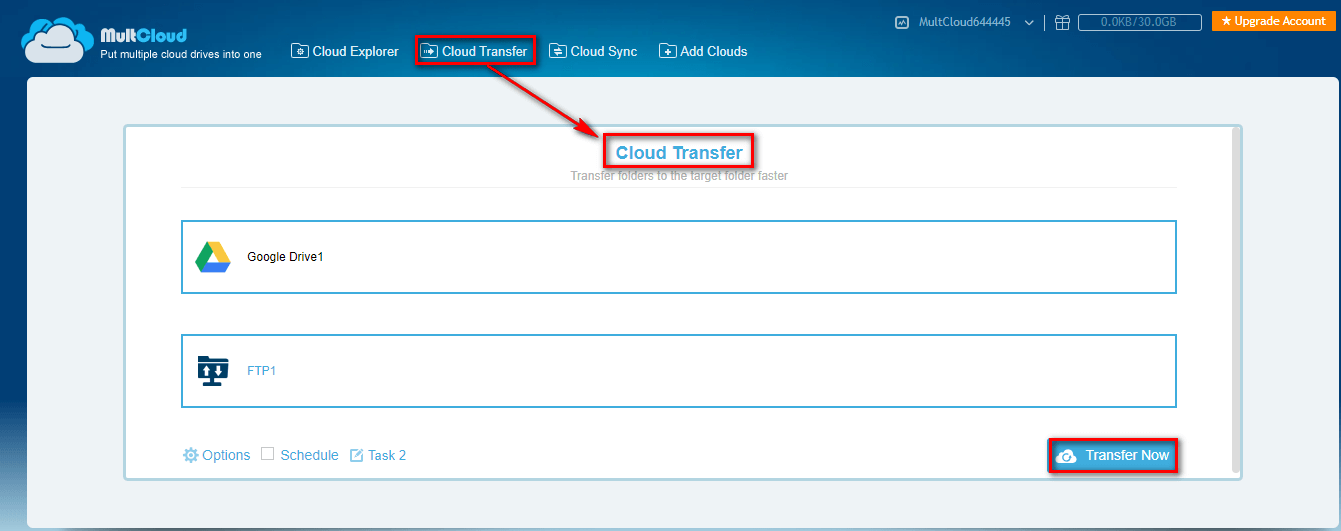Select the Google Drive1 source box

[x=679, y=257]
